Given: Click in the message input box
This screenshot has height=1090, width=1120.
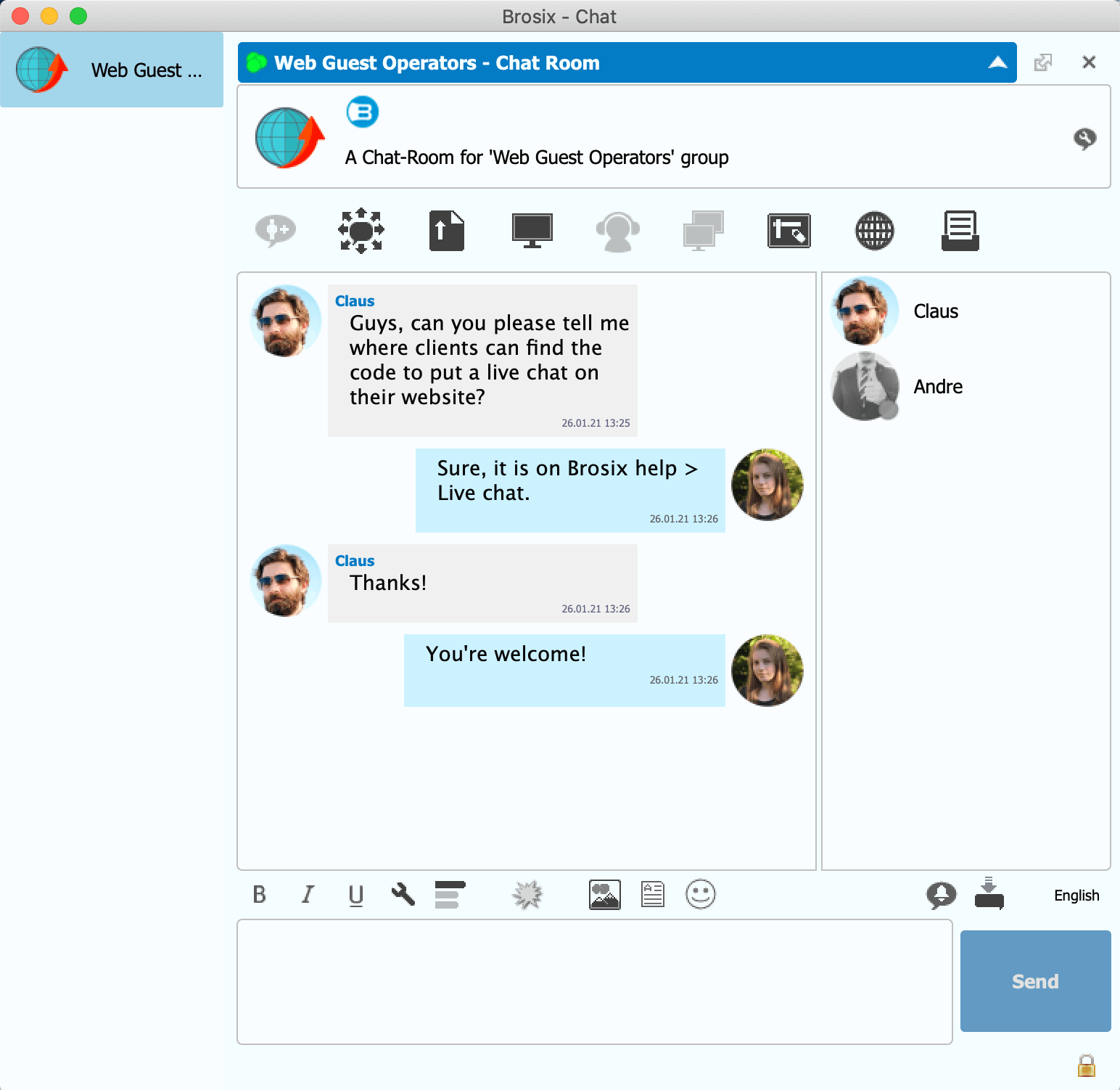Looking at the screenshot, I should (x=594, y=981).
